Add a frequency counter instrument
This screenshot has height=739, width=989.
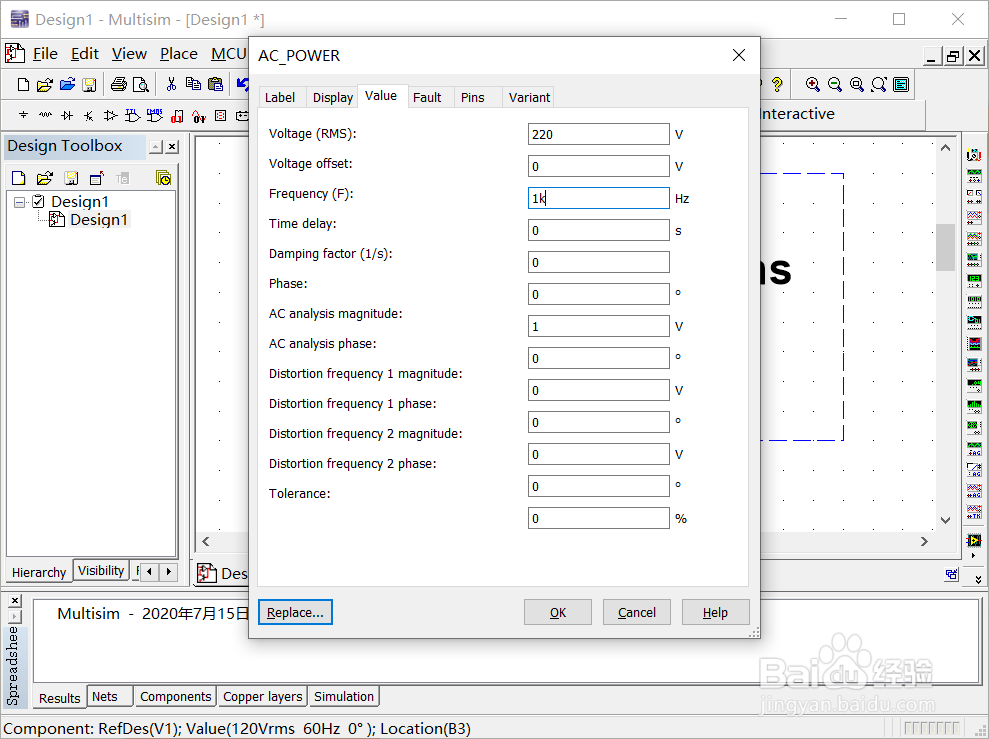(x=974, y=280)
